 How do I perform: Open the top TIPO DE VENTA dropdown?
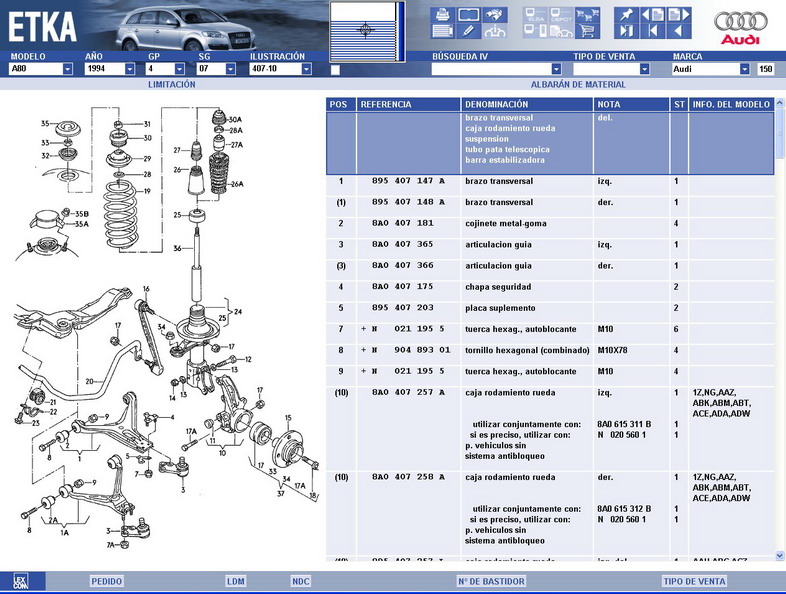pyautogui.click(x=611, y=69)
